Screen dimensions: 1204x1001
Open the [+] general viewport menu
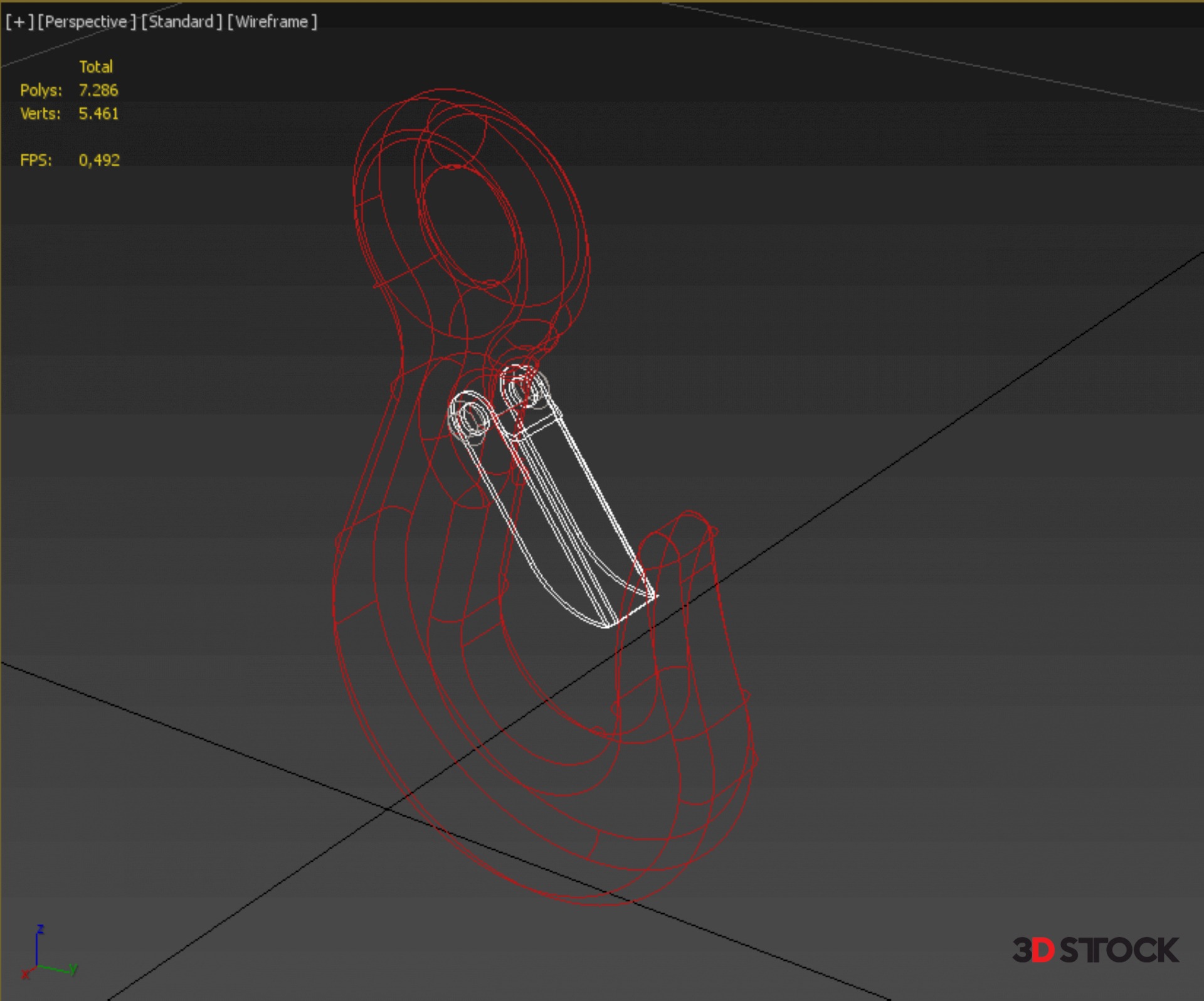pos(19,22)
